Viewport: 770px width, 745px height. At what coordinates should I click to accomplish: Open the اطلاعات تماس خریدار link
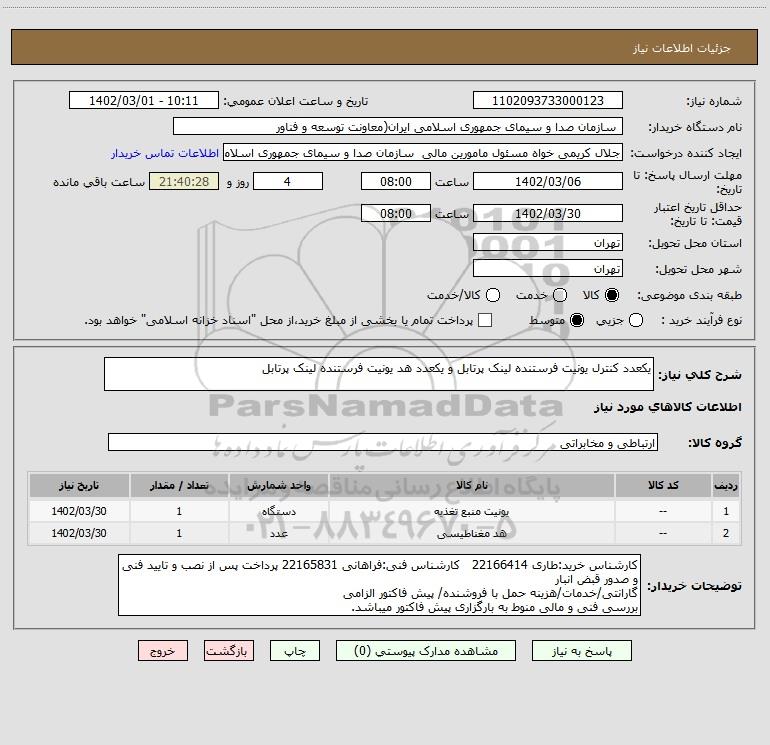click(x=165, y=153)
